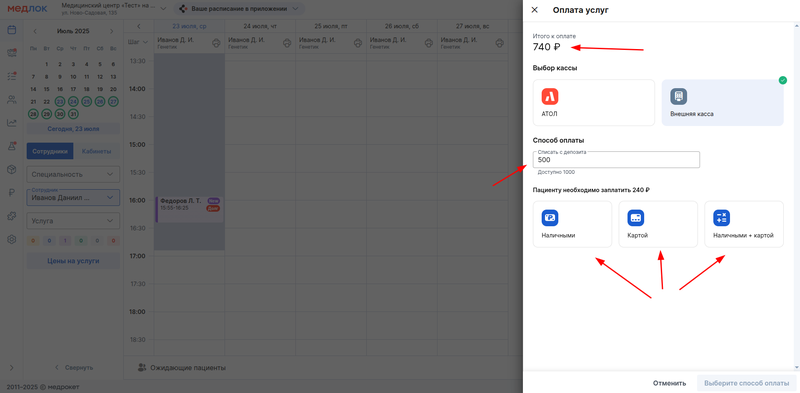Open the calendar icon in sidebar
Image resolution: width=800 pixels, height=393 pixels.
click(11, 30)
